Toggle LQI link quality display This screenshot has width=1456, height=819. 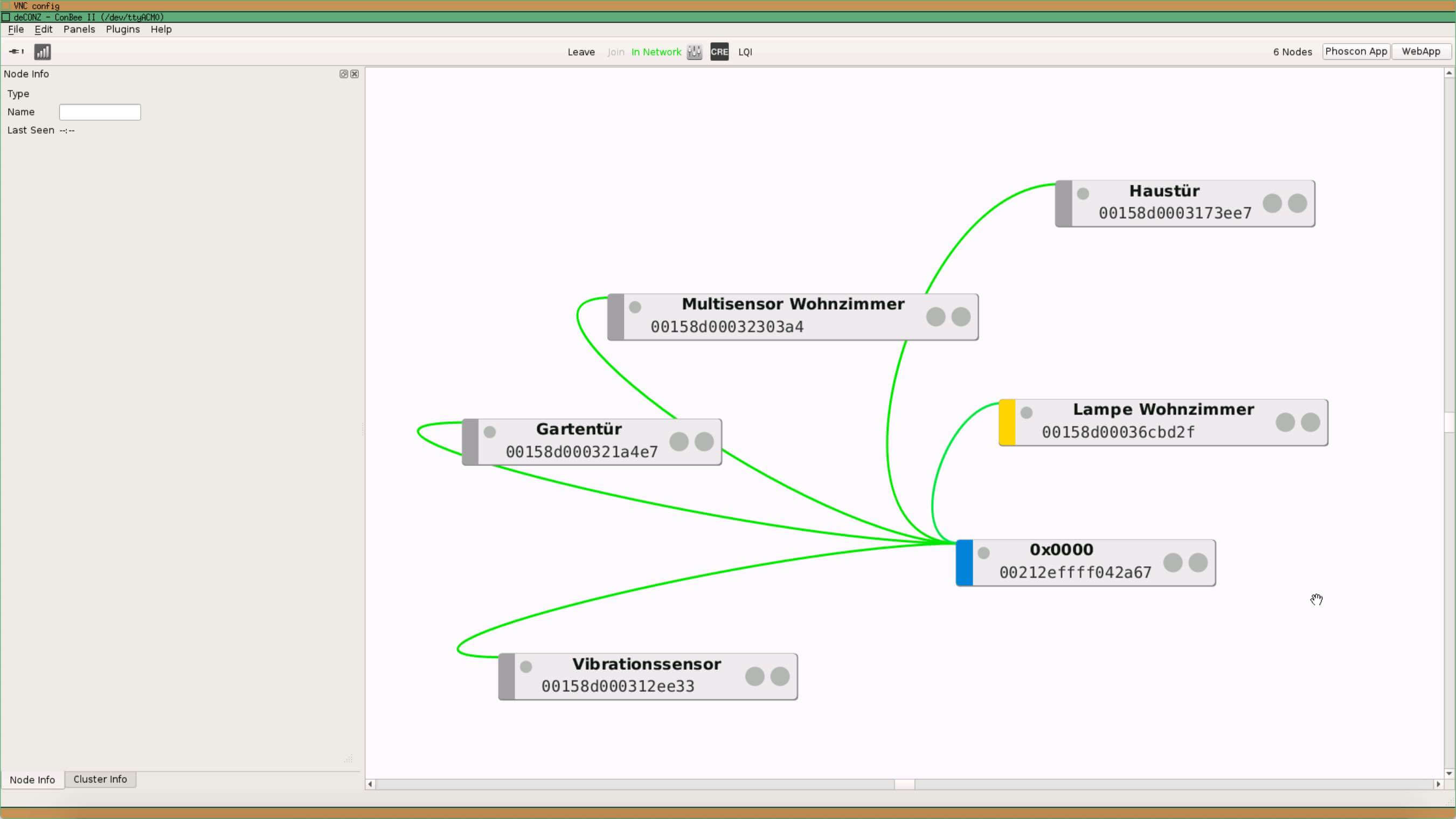(745, 51)
